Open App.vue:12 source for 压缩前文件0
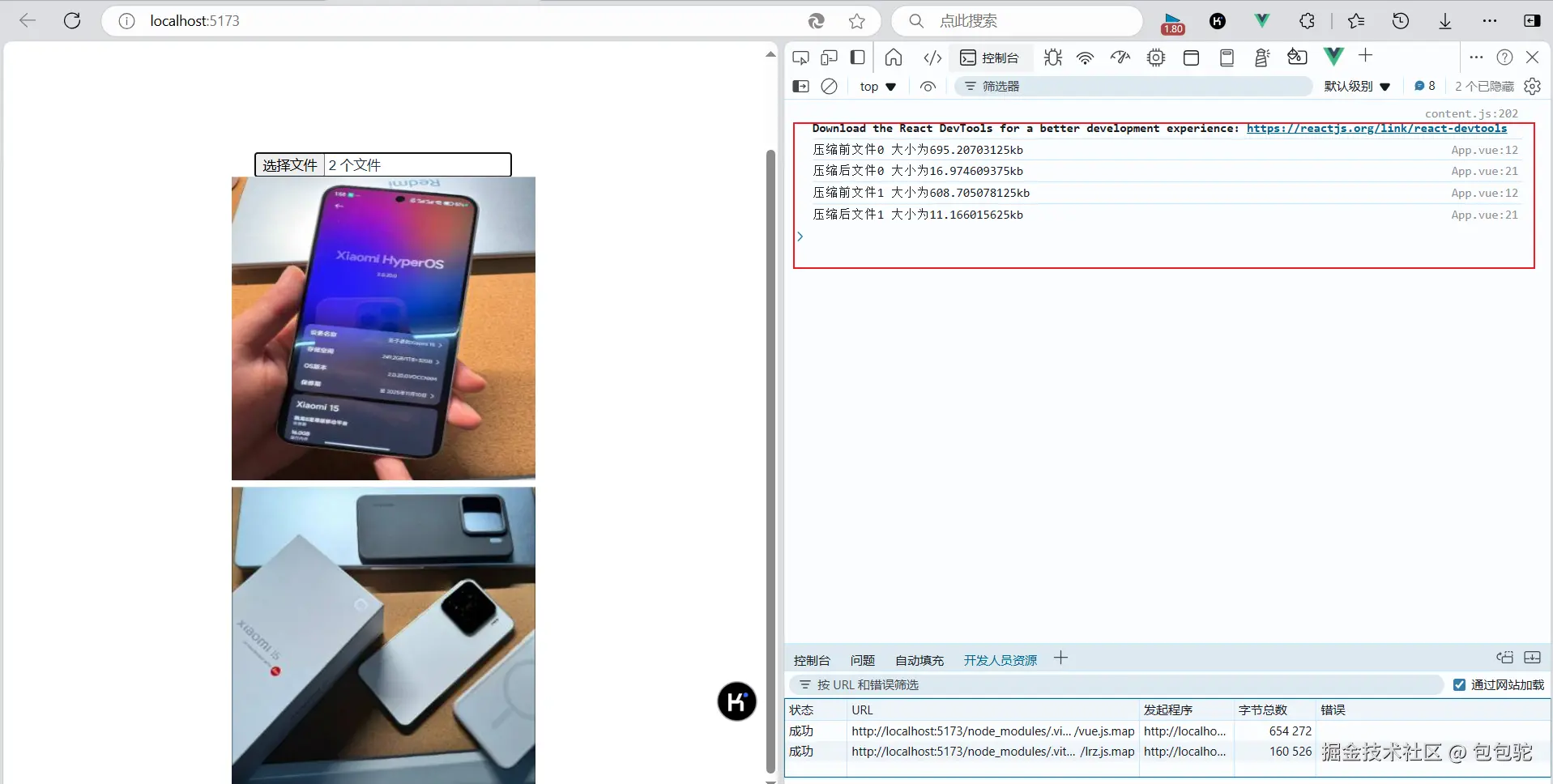 coord(1484,150)
